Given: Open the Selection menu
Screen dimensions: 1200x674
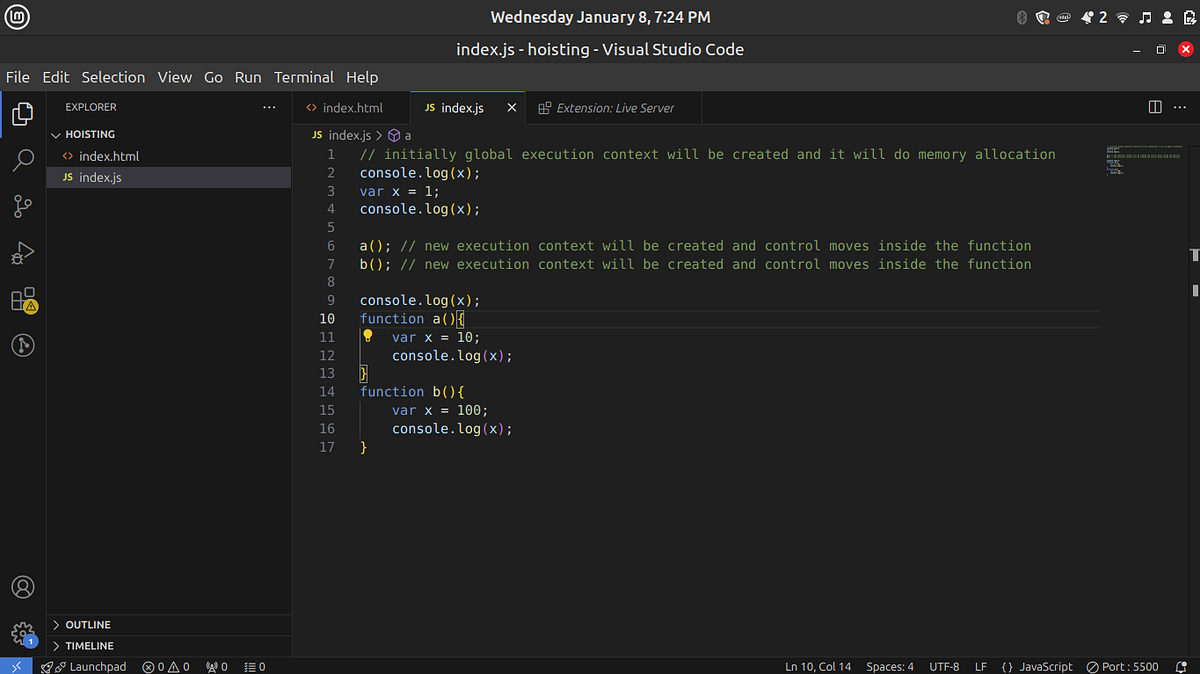Looking at the screenshot, I should pyautogui.click(x=113, y=77).
